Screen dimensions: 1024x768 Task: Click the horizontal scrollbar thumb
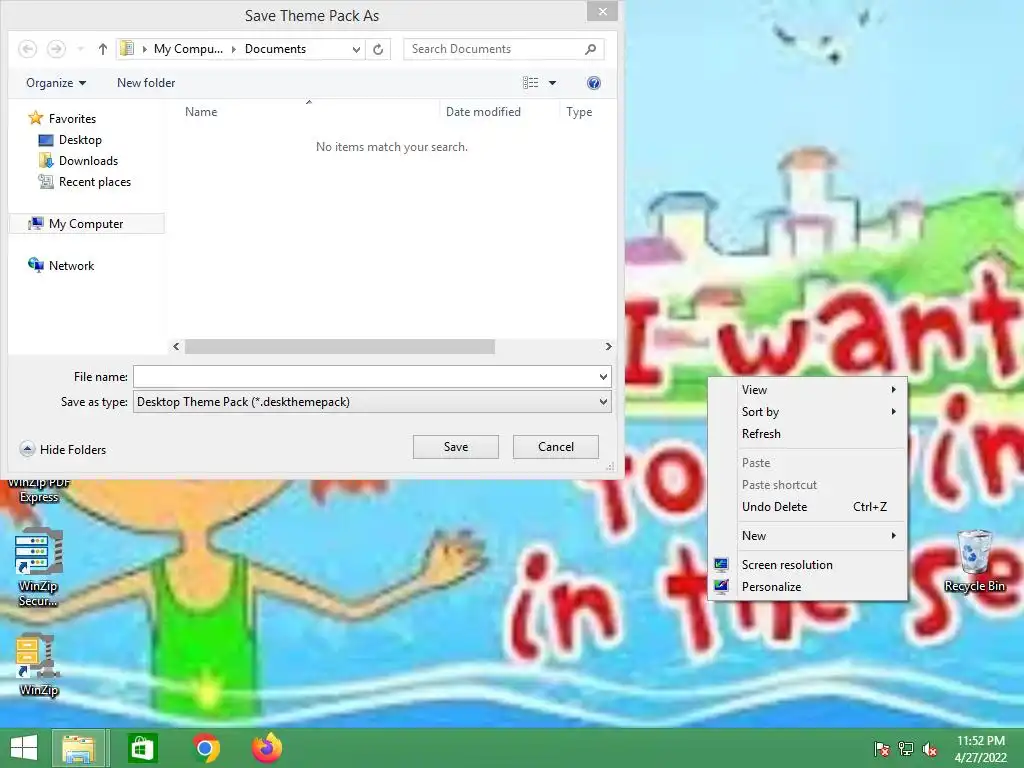(x=340, y=346)
